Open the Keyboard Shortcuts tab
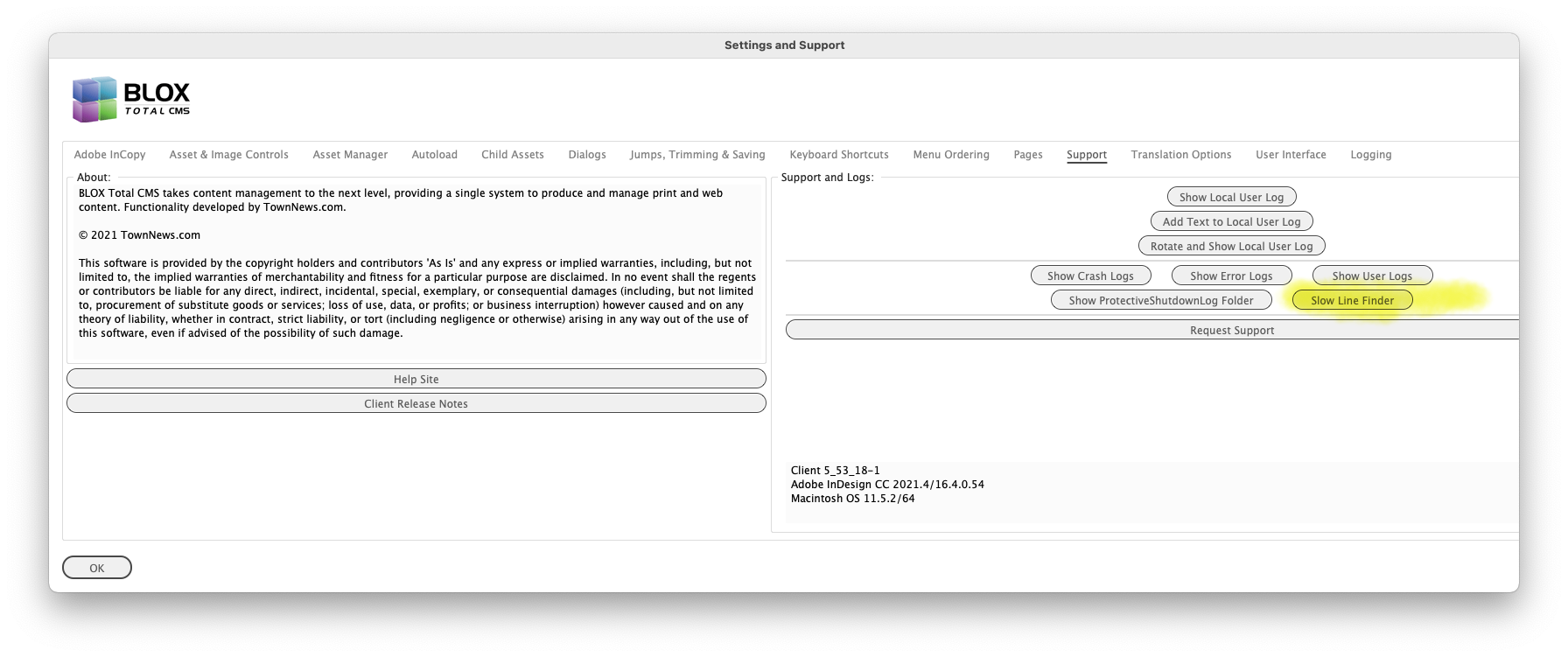Image resolution: width=1568 pixels, height=657 pixels. click(839, 155)
